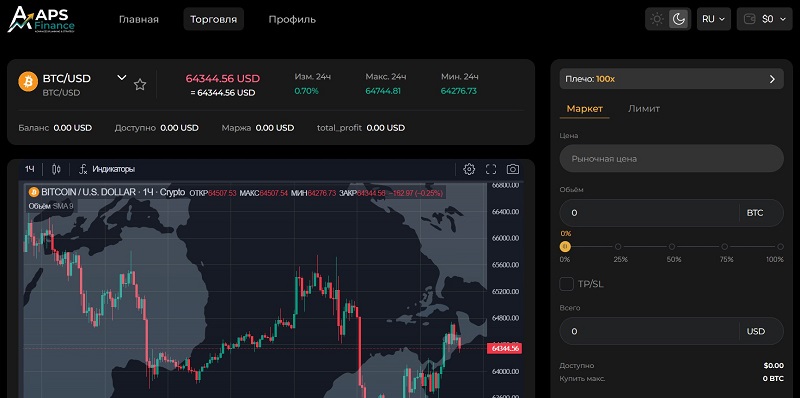Viewport: 800px width, 398px height.
Task: Open the Плечо 100x leverage selector
Action: [671, 79]
